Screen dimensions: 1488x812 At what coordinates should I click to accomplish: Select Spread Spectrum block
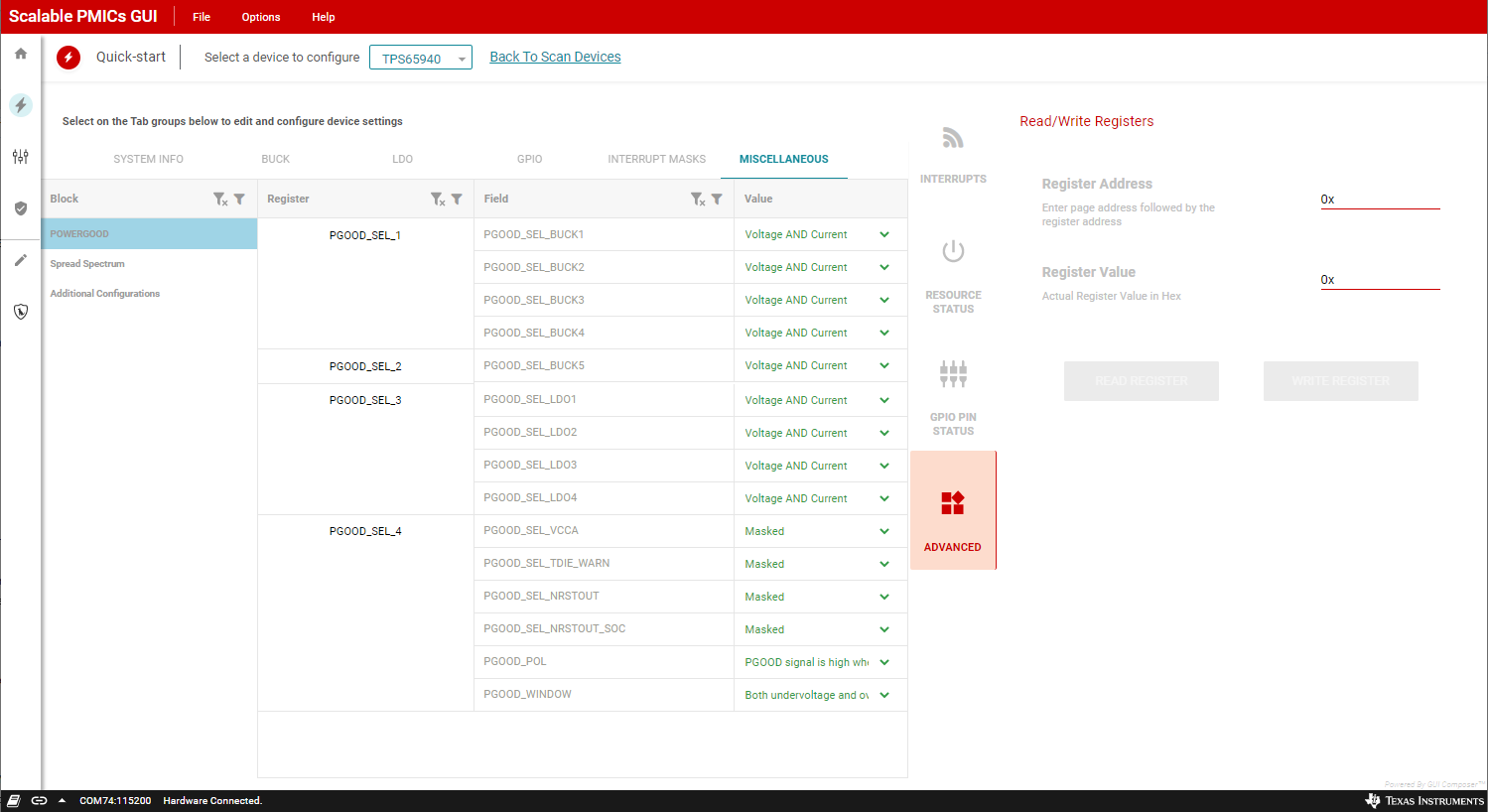click(87, 264)
